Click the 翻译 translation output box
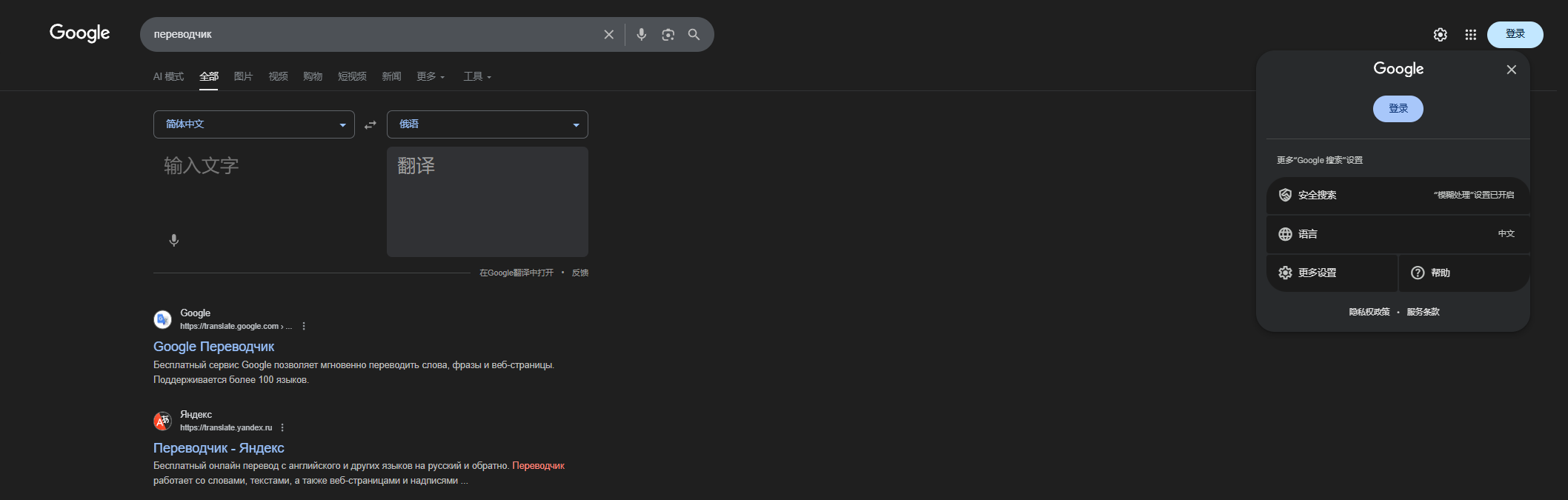 click(488, 201)
